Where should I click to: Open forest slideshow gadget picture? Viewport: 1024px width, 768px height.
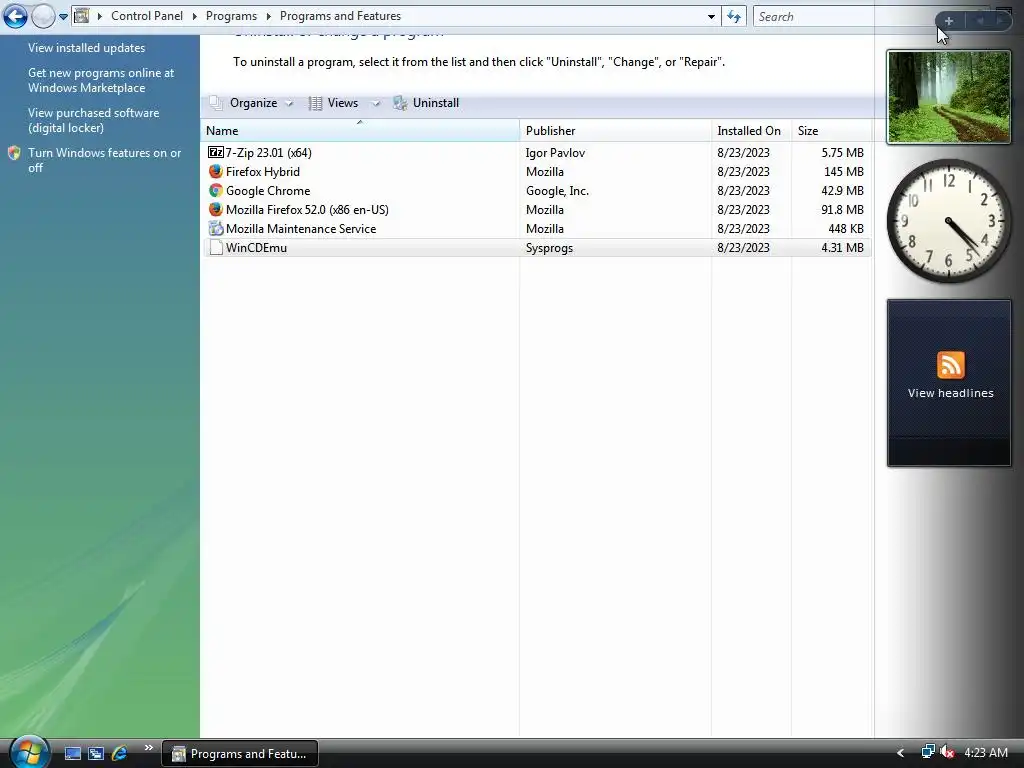point(949,97)
